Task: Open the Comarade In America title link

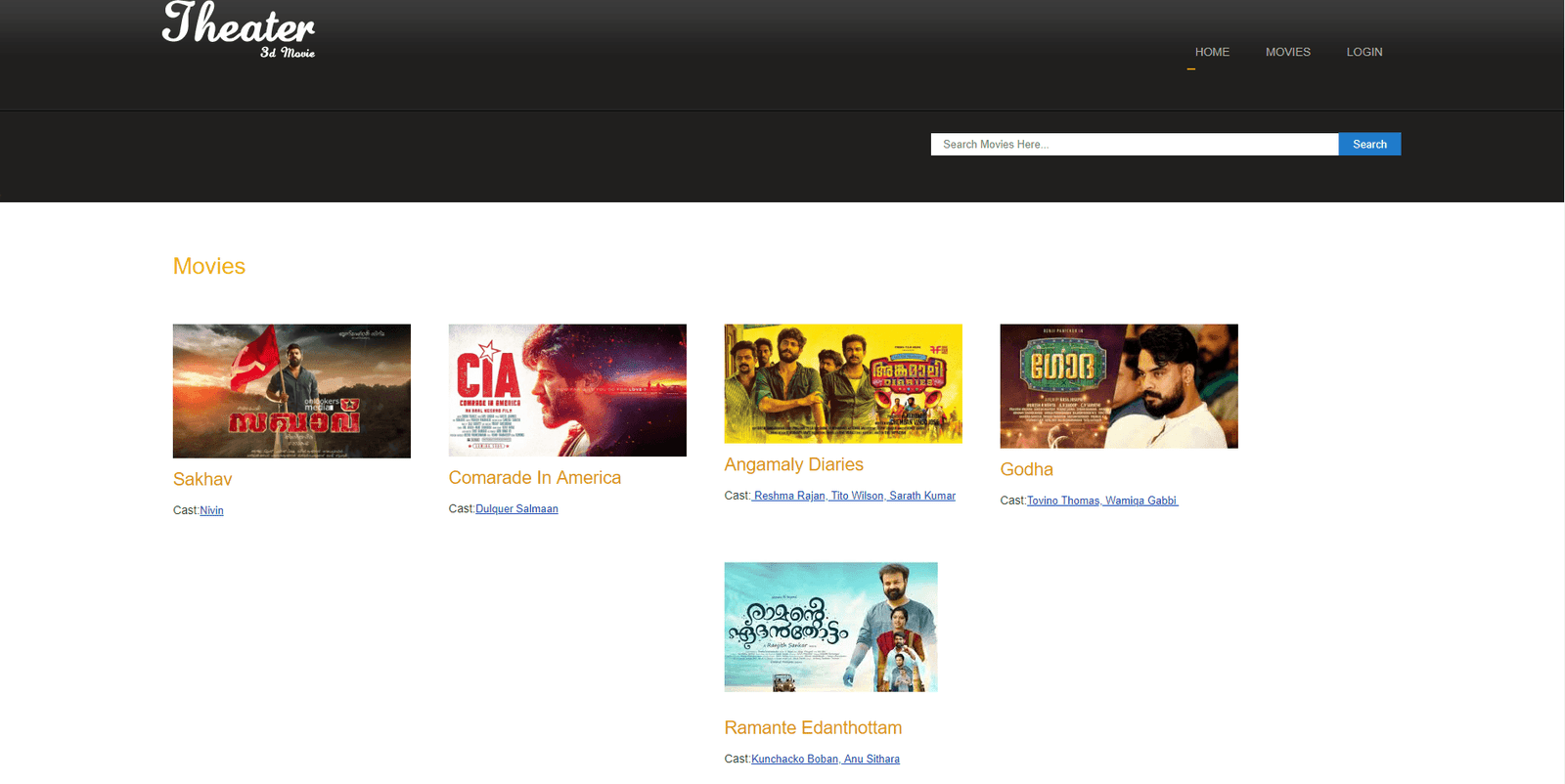Action: coord(535,478)
